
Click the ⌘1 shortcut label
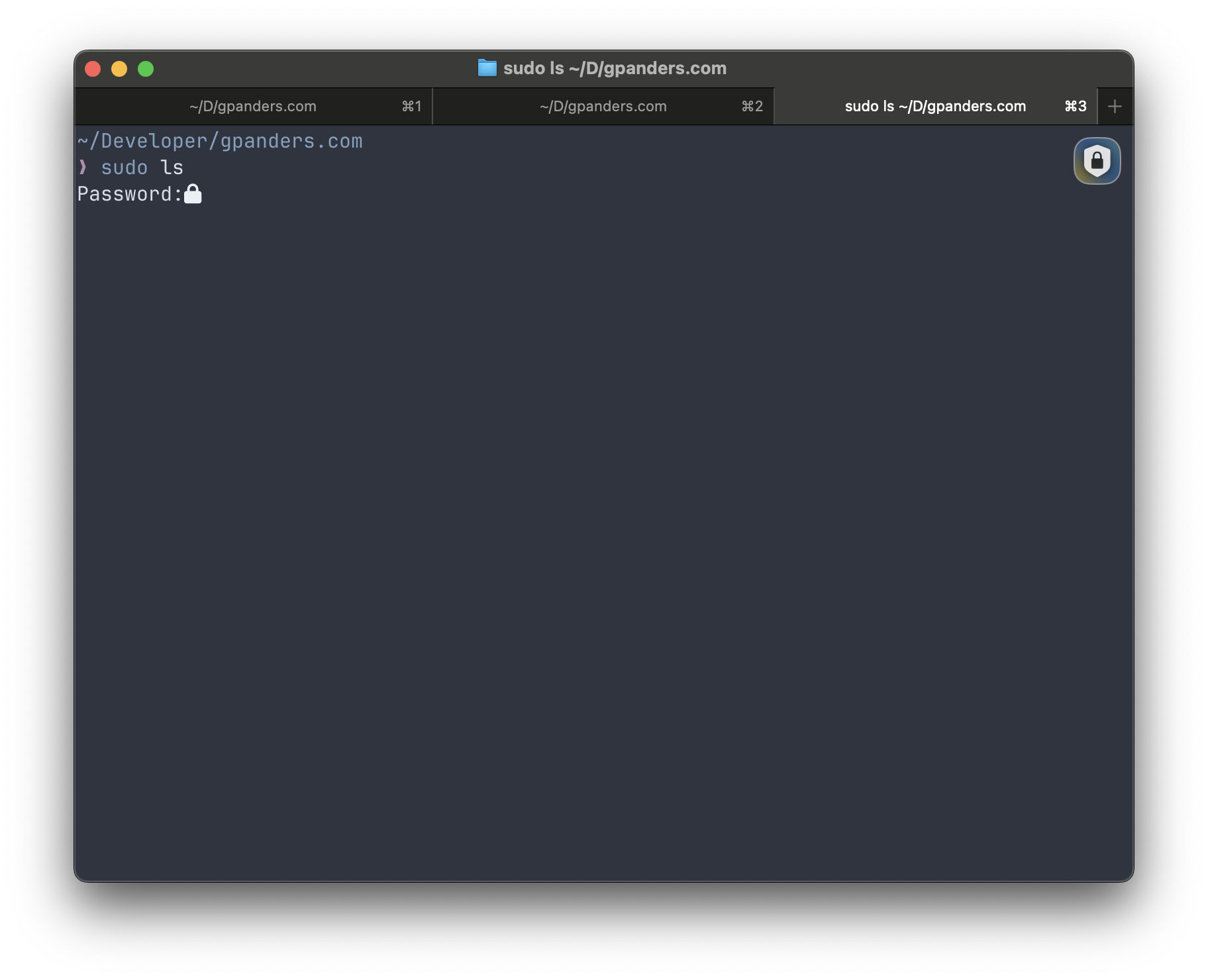[411, 107]
